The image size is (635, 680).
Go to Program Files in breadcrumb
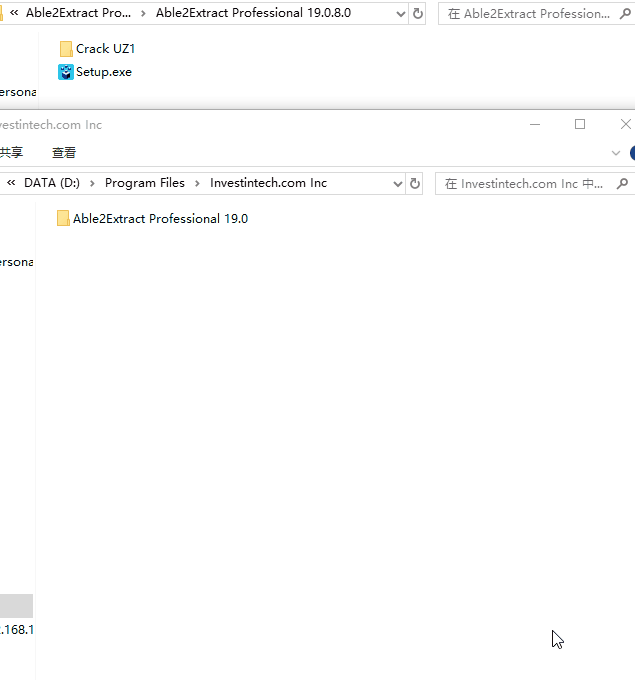(144, 184)
